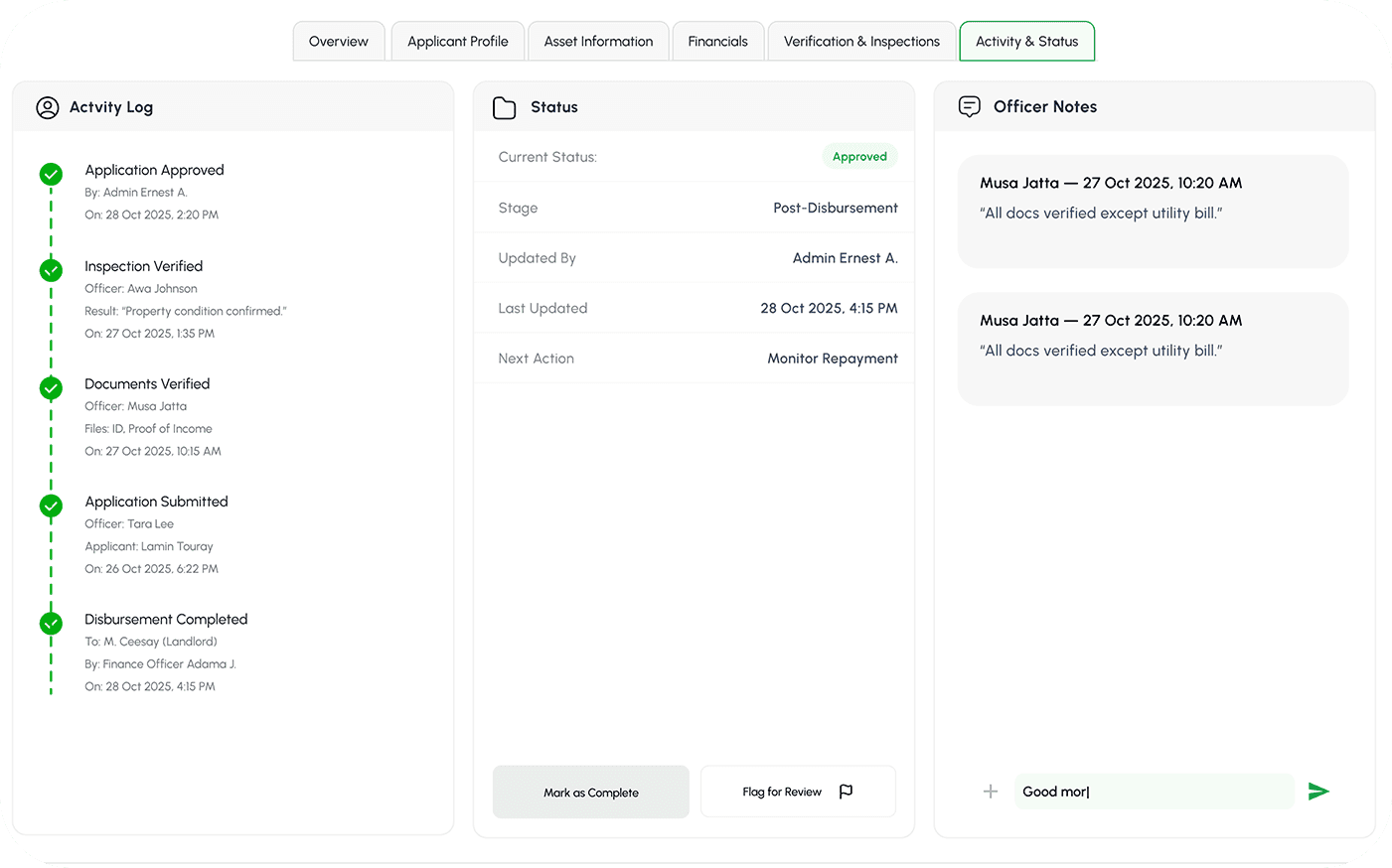Image resolution: width=1392 pixels, height=868 pixels.
Task: Click the green checkmark beside Inspection Verified
Action: tap(51, 270)
